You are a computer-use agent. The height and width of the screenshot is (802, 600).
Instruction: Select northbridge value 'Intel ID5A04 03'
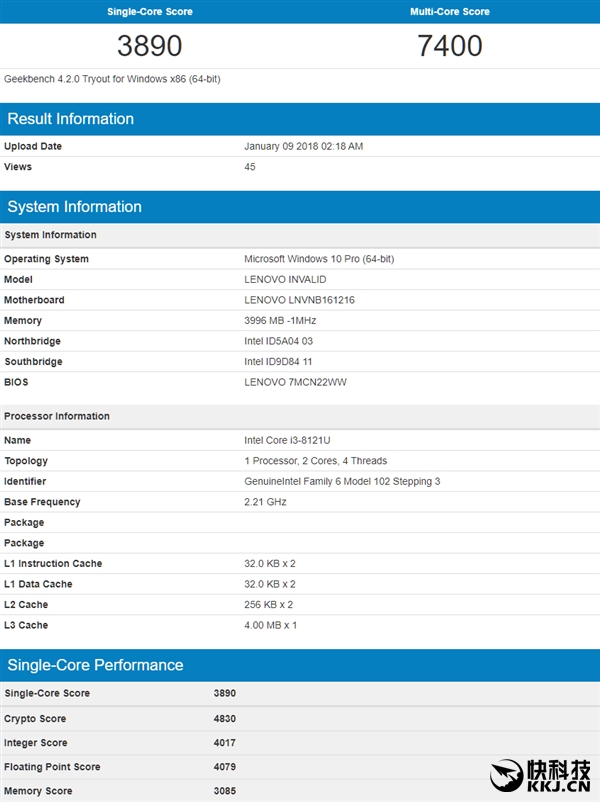[278, 341]
